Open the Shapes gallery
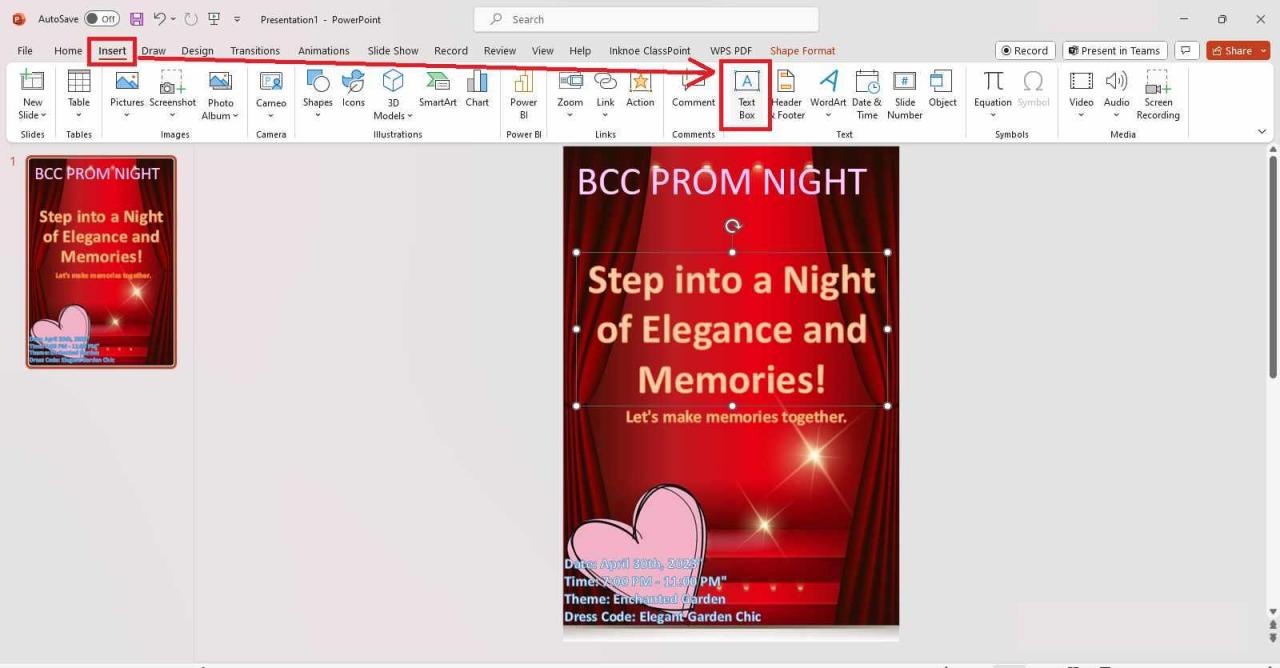 click(x=317, y=95)
